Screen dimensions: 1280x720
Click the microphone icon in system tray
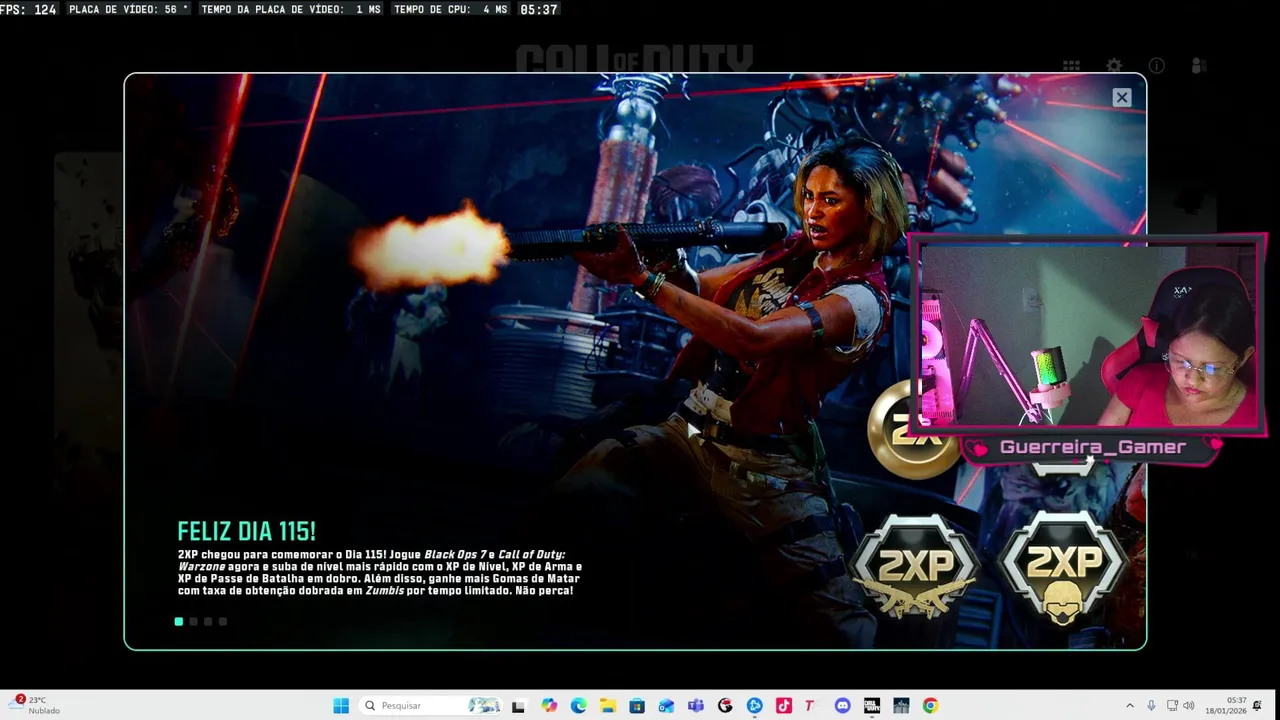[1152, 706]
